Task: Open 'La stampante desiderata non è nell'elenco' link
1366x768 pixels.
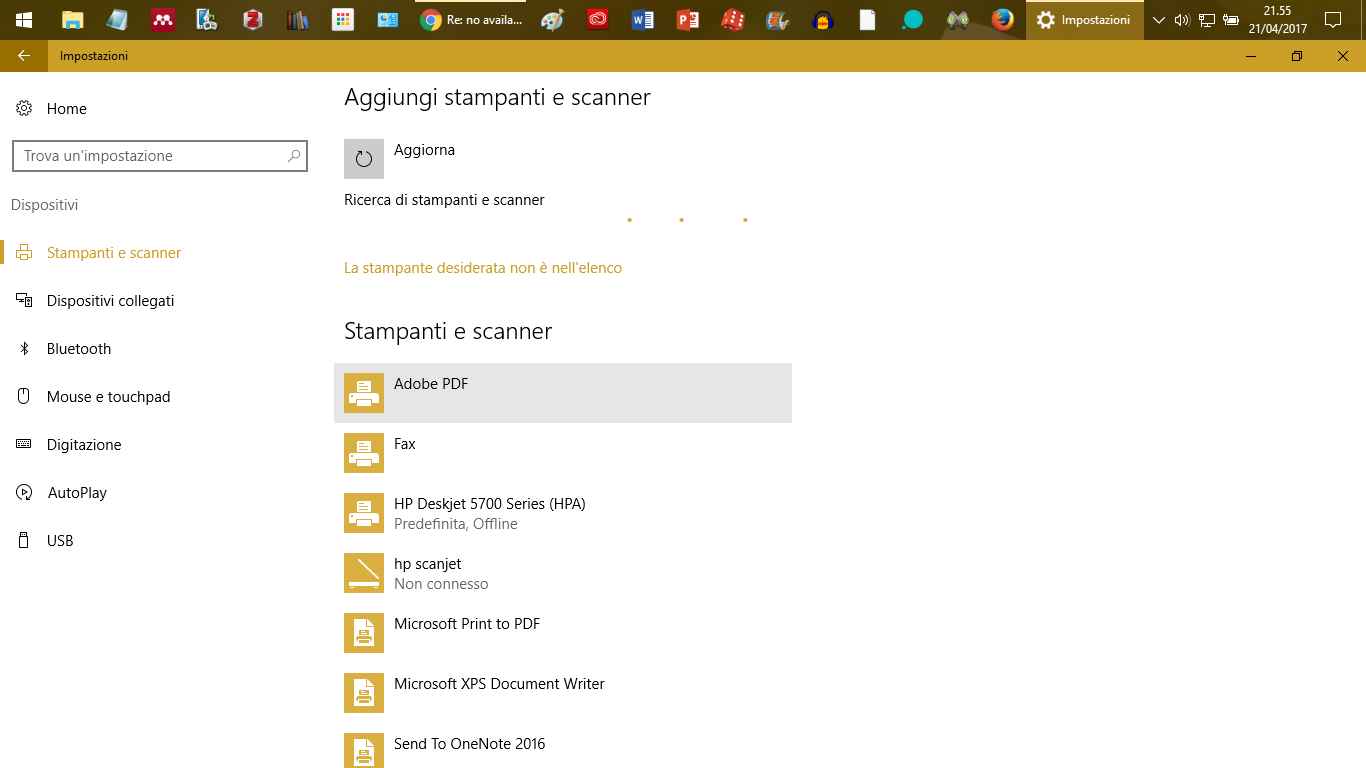Action: (483, 268)
